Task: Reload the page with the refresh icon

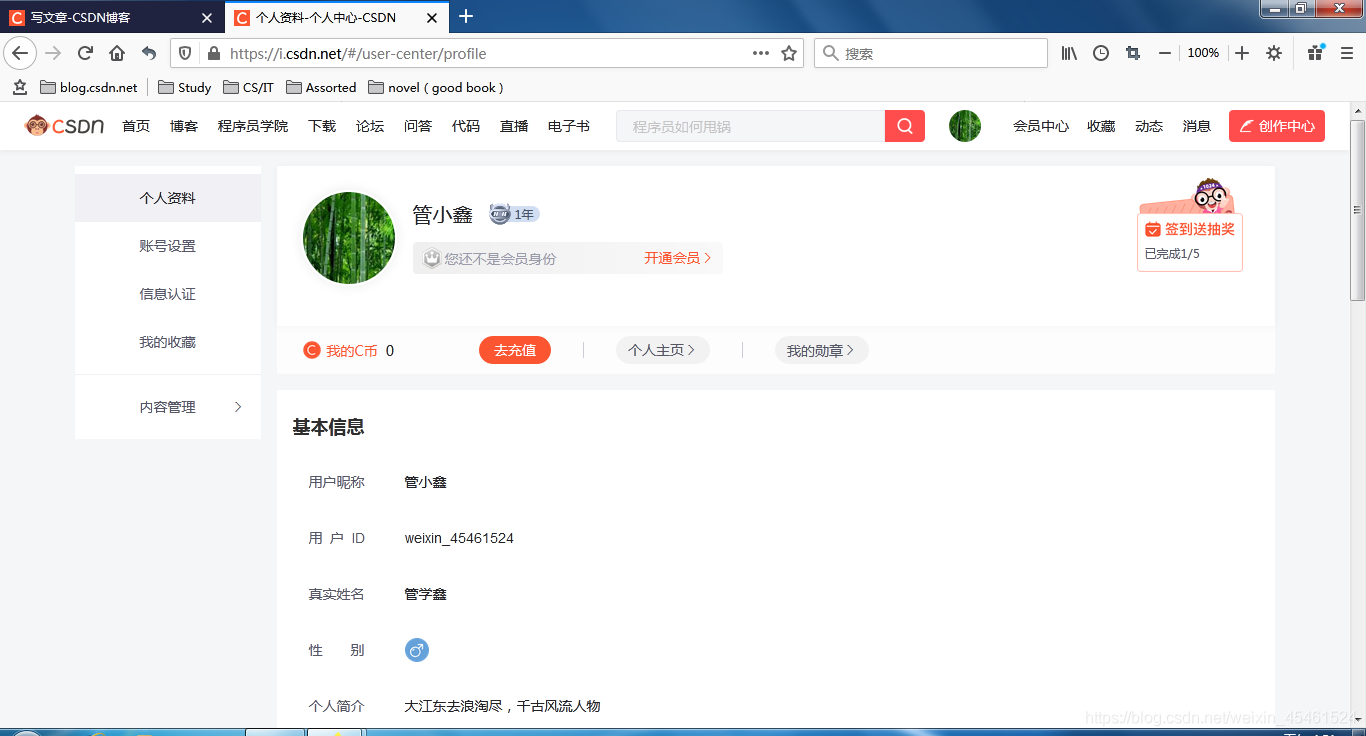Action: (x=86, y=53)
